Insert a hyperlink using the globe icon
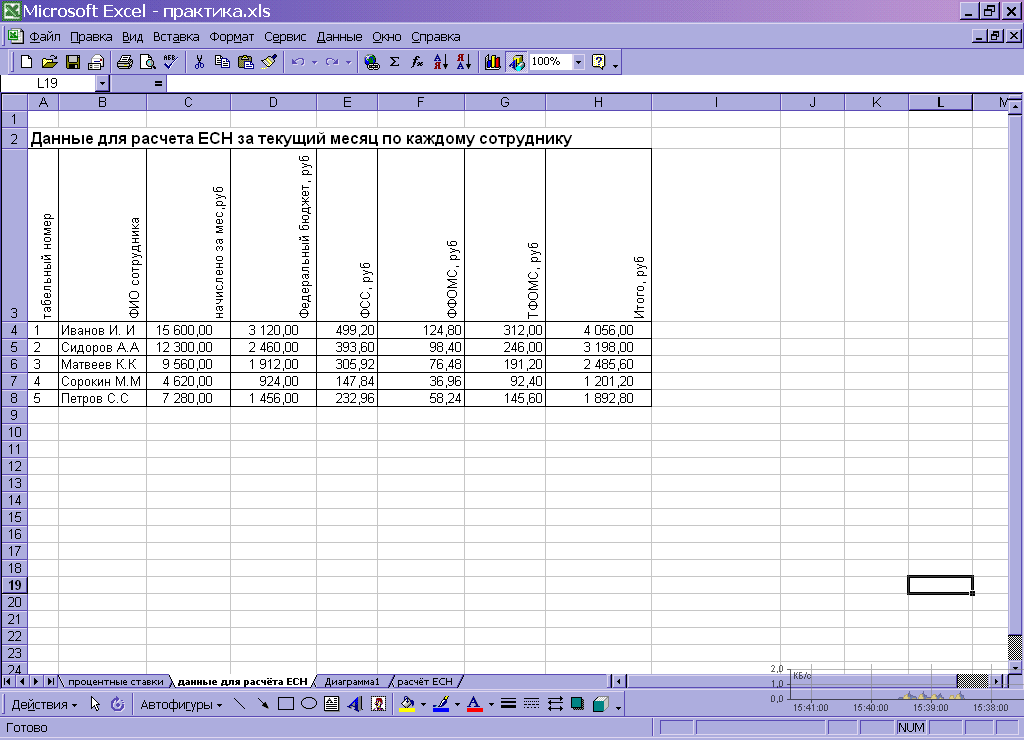 [372, 62]
